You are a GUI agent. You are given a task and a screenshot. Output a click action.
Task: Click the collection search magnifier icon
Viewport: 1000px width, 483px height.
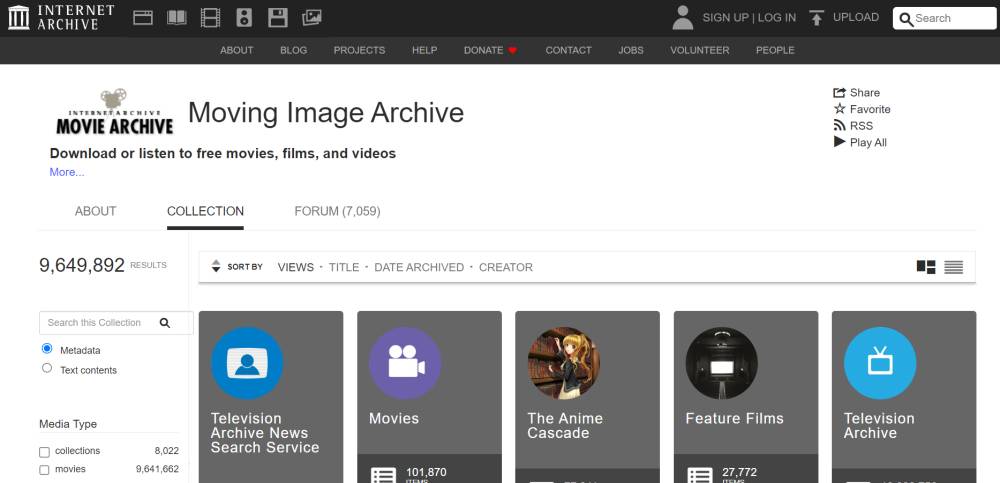[165, 323]
